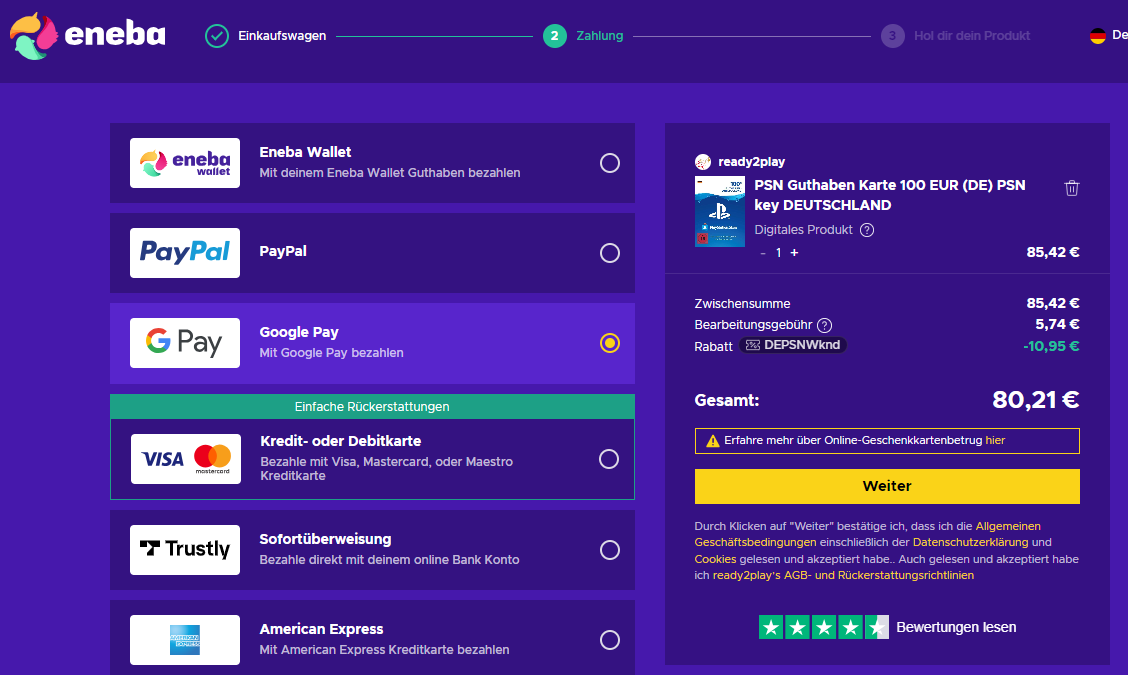Click the Zahlung step label
The height and width of the screenshot is (675, 1128).
599,36
